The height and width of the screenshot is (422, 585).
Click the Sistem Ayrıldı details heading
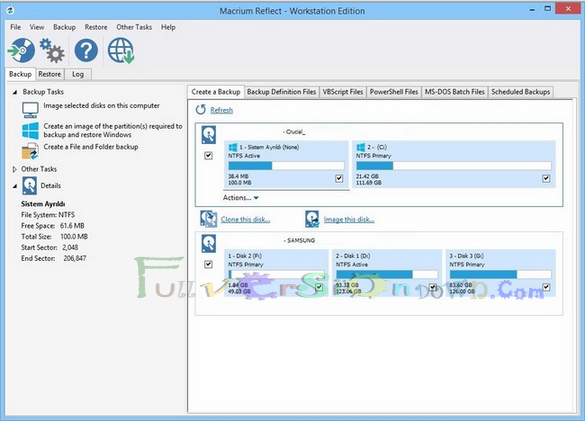pyautogui.click(x=43, y=204)
